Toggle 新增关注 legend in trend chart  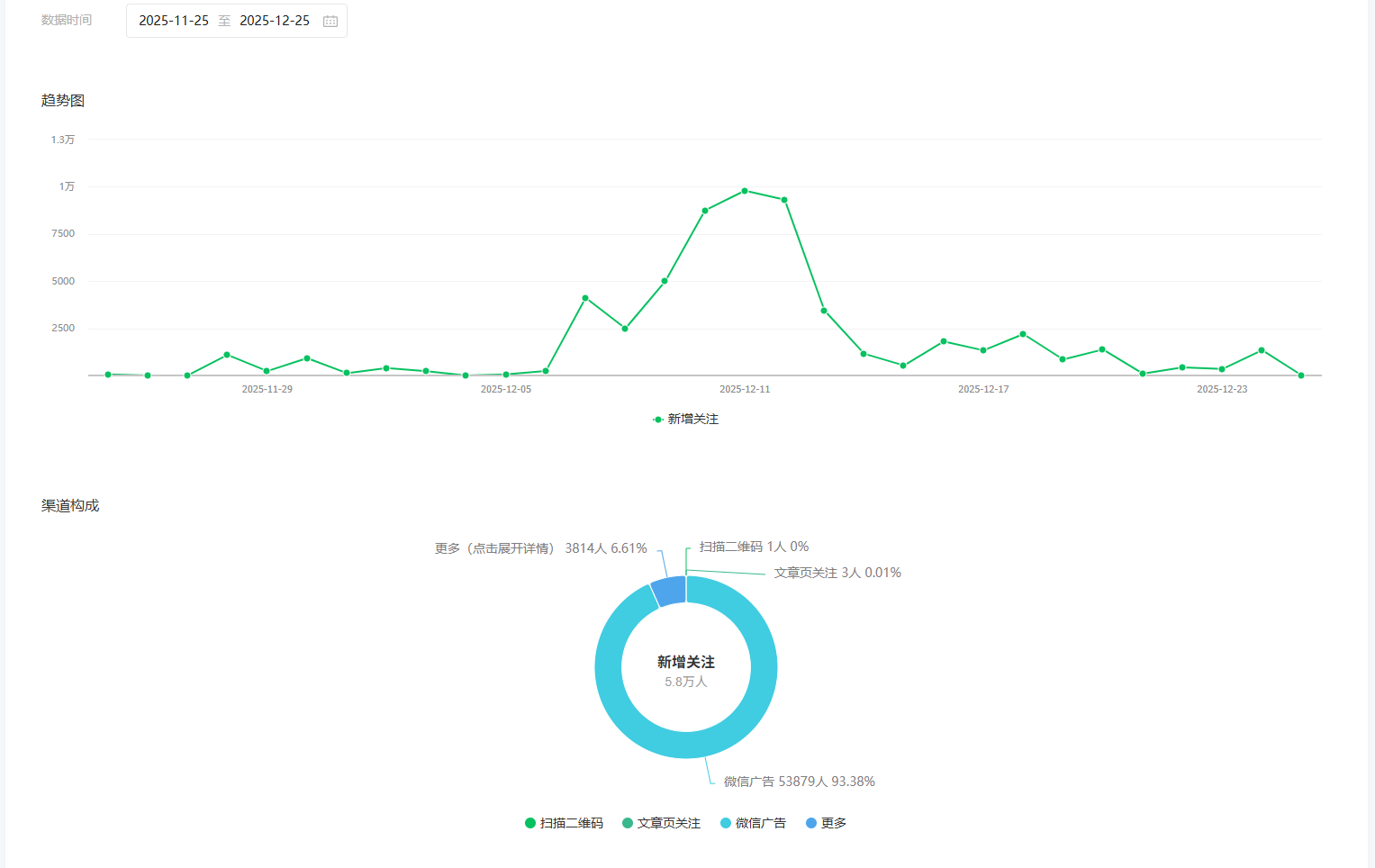pos(686,420)
